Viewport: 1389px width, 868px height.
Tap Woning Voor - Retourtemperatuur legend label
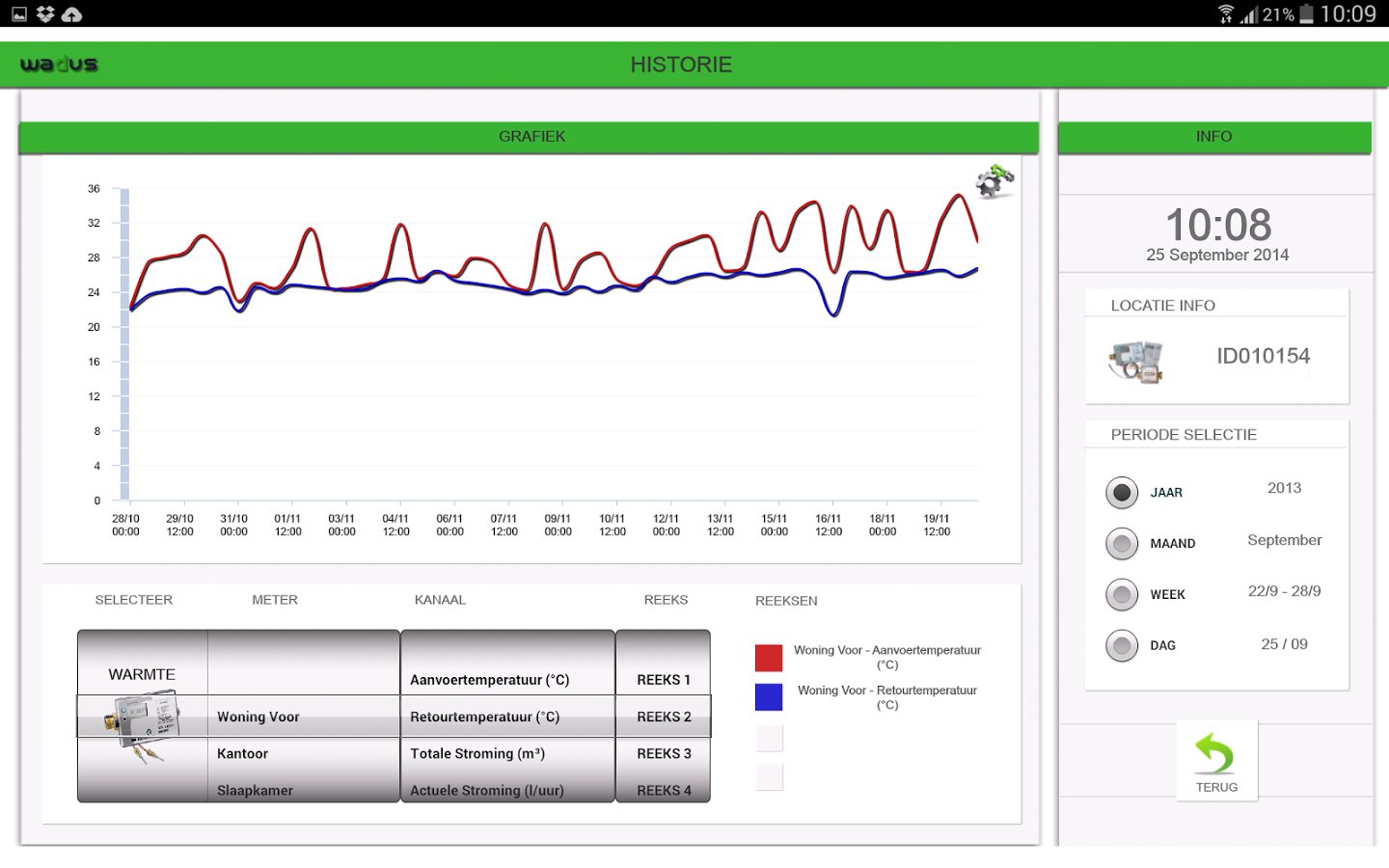887,697
